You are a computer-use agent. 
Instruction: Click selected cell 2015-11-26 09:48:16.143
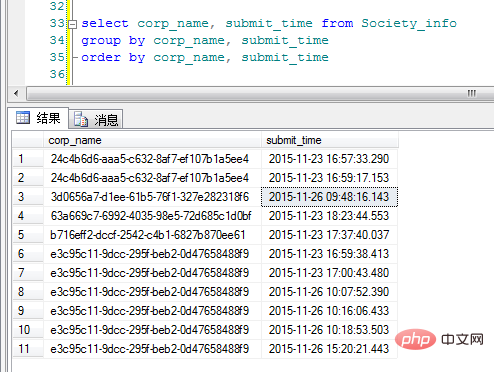[x=330, y=197]
